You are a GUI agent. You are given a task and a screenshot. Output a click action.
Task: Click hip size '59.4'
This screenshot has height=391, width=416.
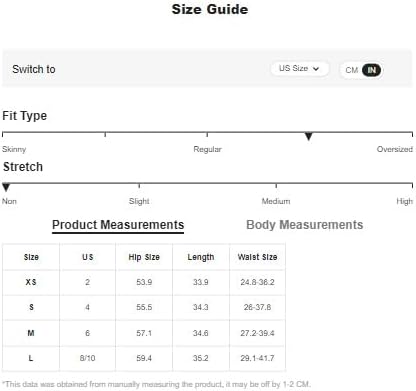coord(144,358)
